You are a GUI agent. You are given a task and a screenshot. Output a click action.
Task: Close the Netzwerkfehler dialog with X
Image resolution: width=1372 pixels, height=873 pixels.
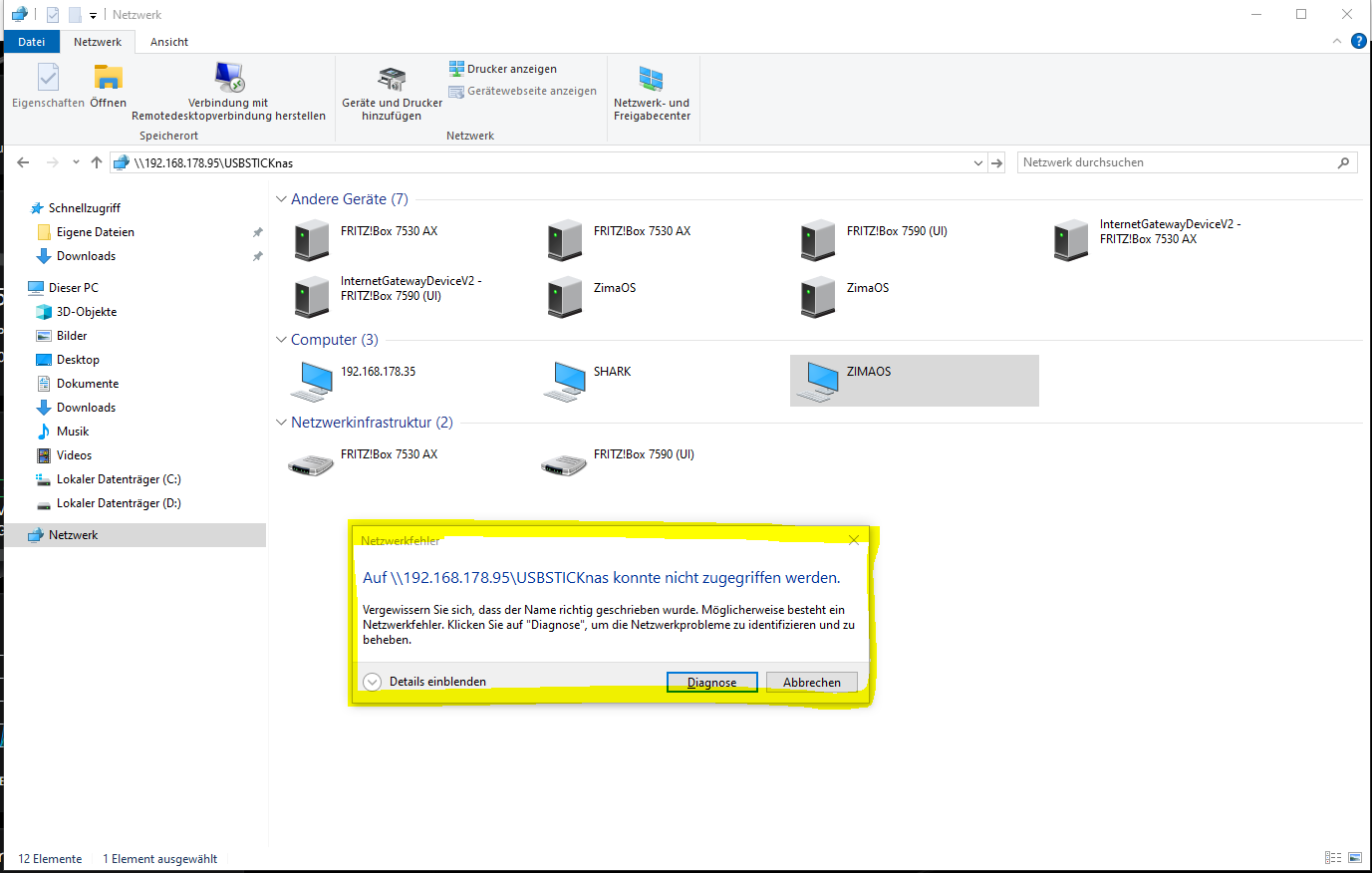click(x=854, y=540)
